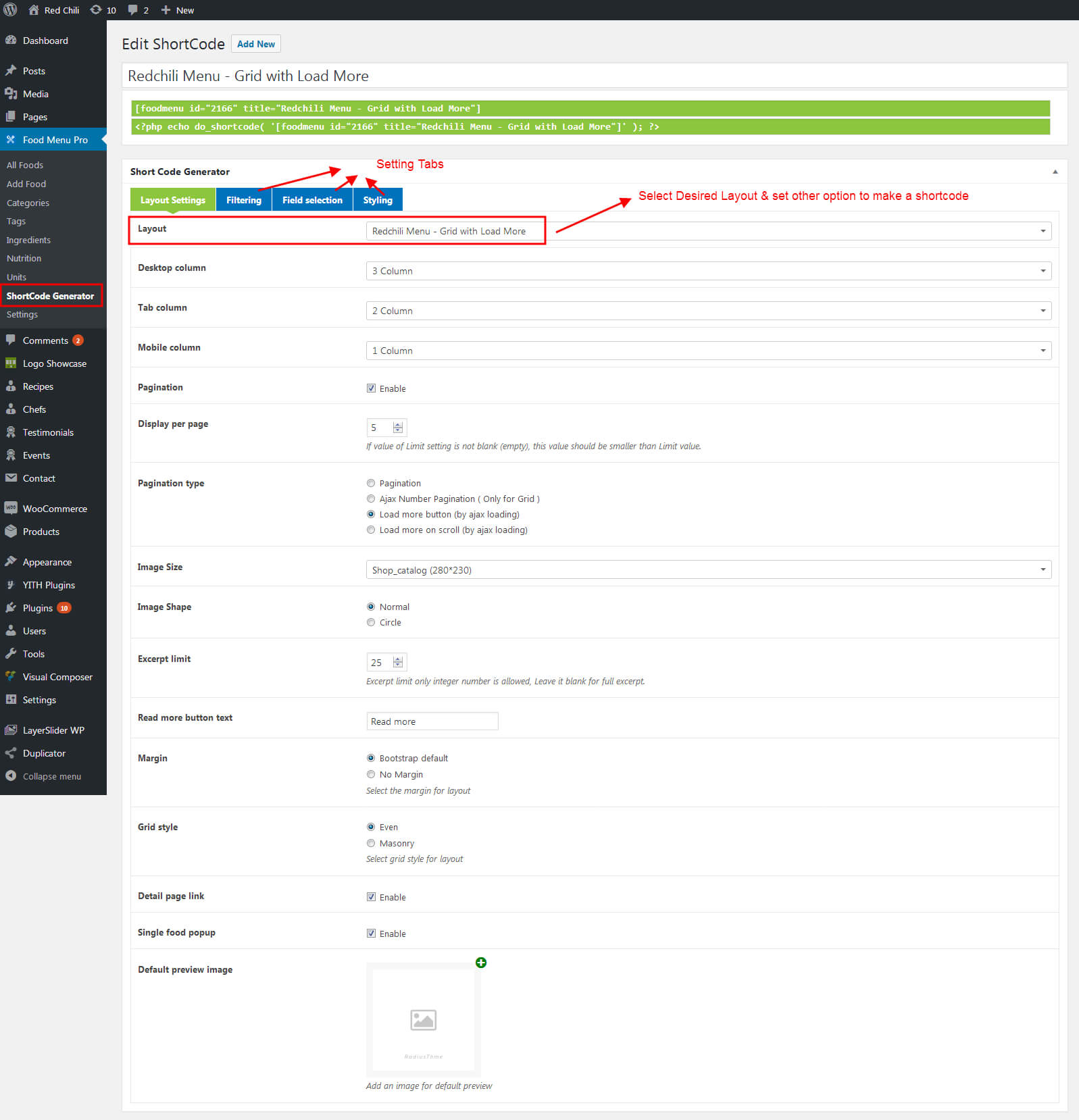Open Plugins plug icon
1079x1120 pixels.
click(x=11, y=608)
